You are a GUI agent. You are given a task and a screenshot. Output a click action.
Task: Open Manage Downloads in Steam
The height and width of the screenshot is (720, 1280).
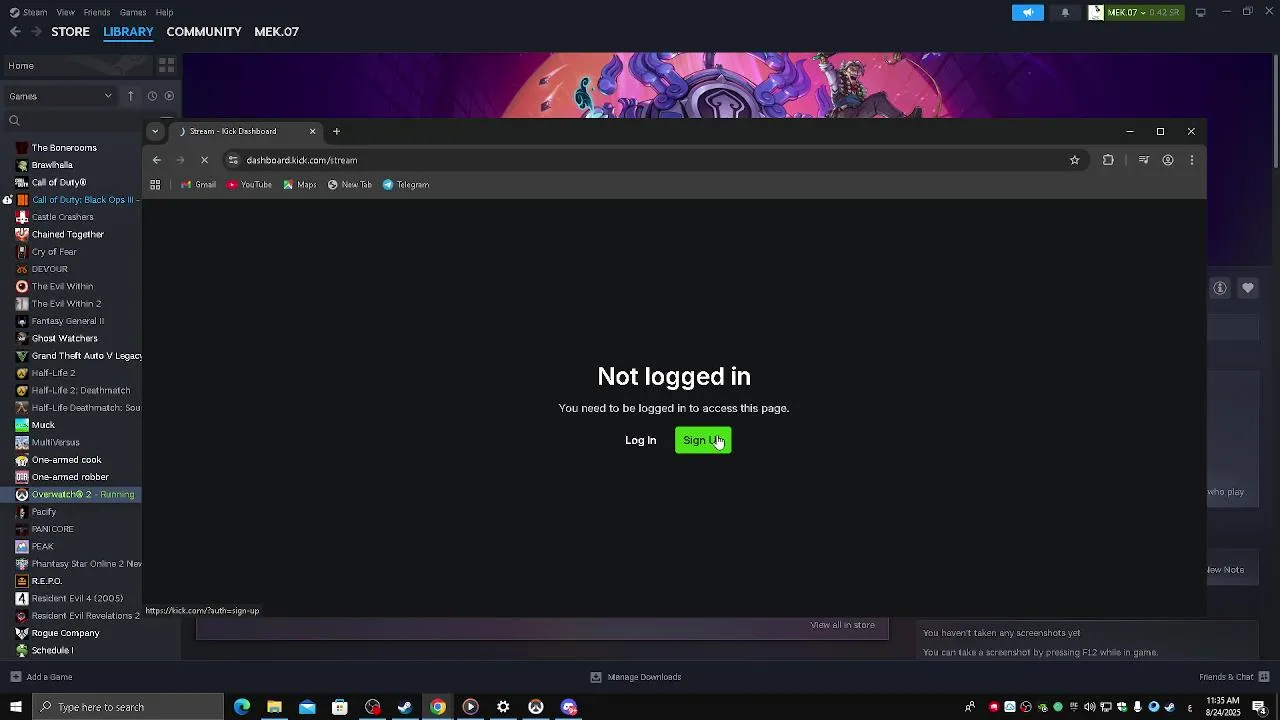(x=636, y=677)
